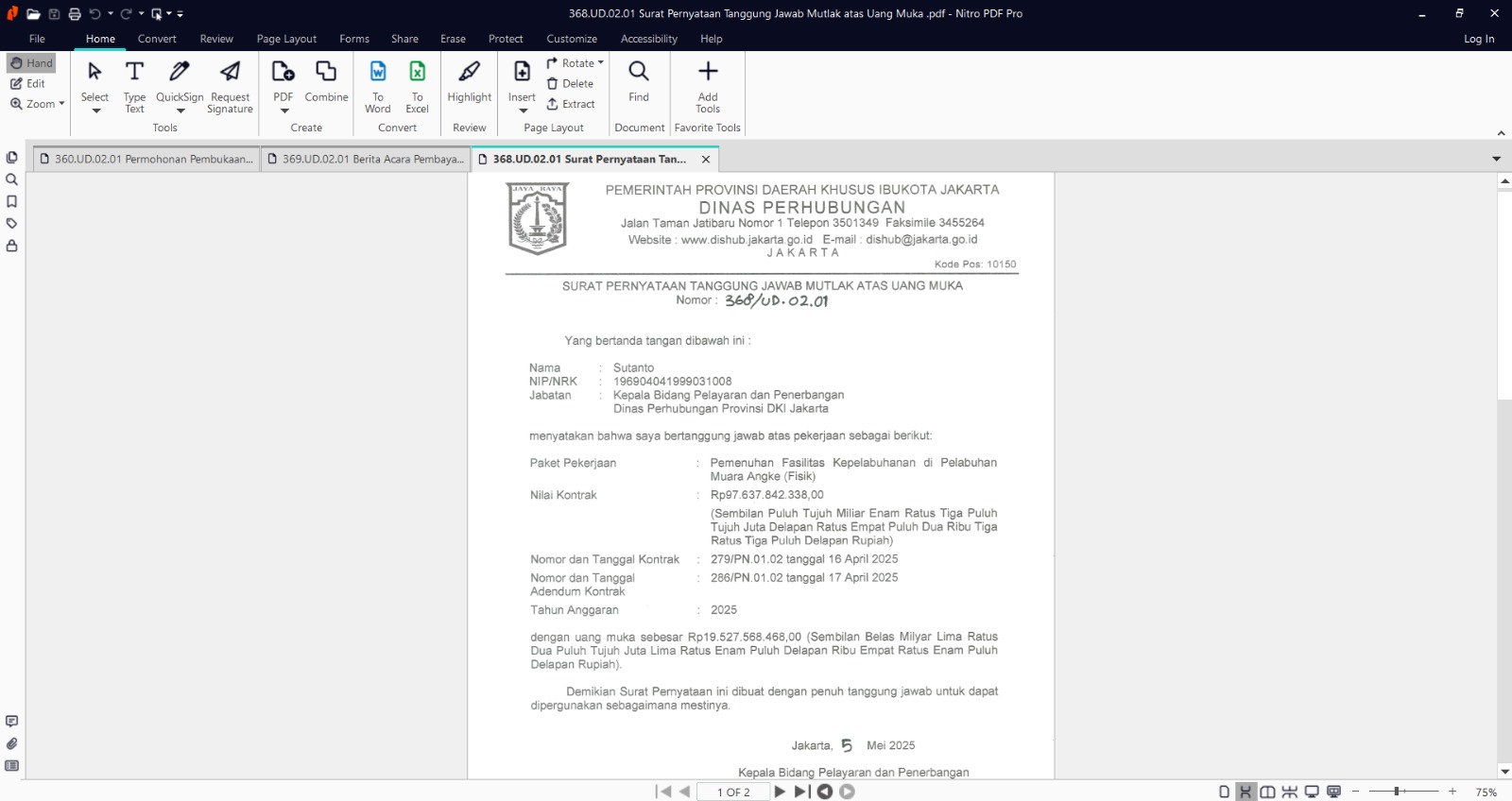Click the Log In link

pos(1479,39)
